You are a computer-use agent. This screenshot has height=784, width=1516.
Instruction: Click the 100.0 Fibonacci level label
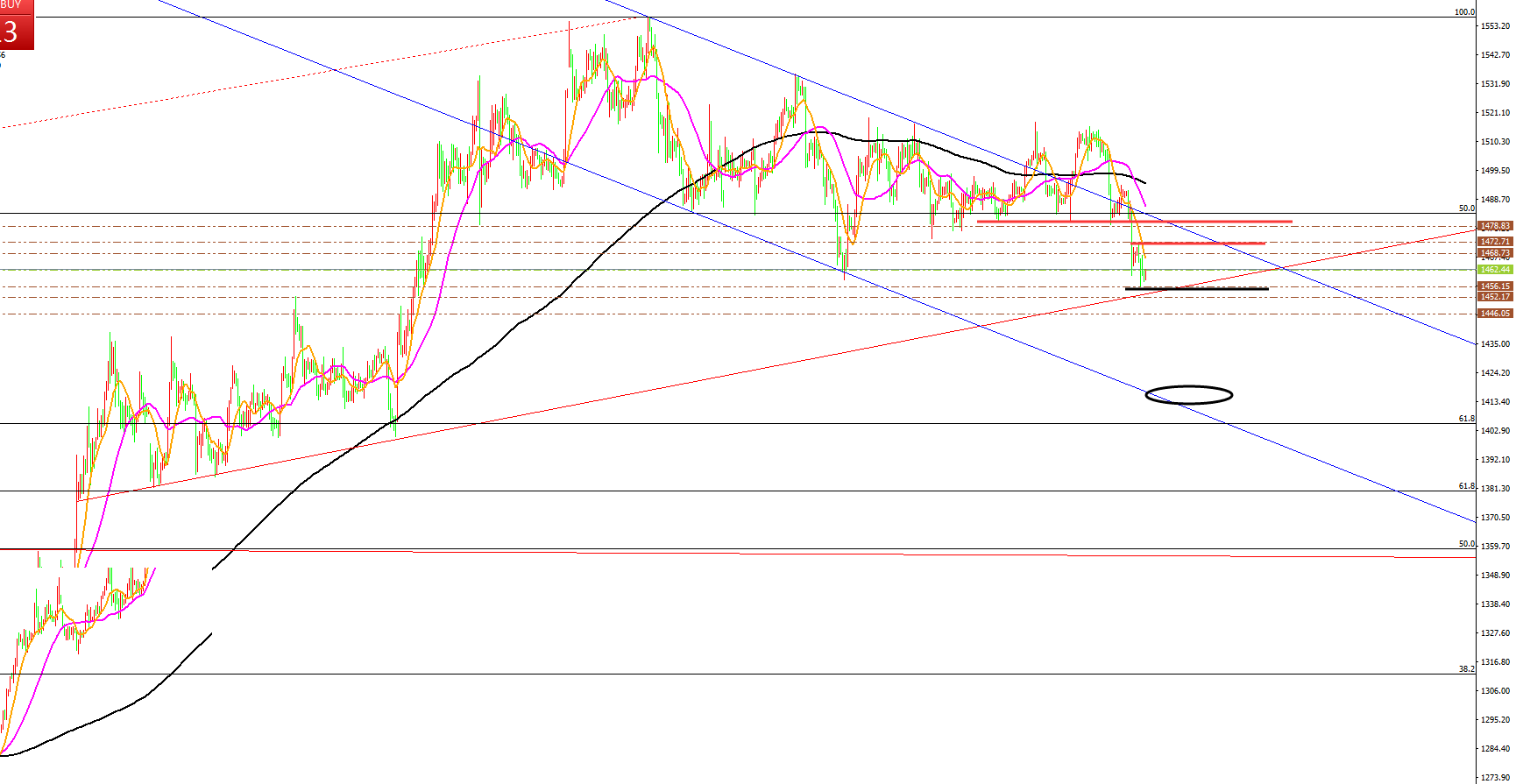point(1463,12)
